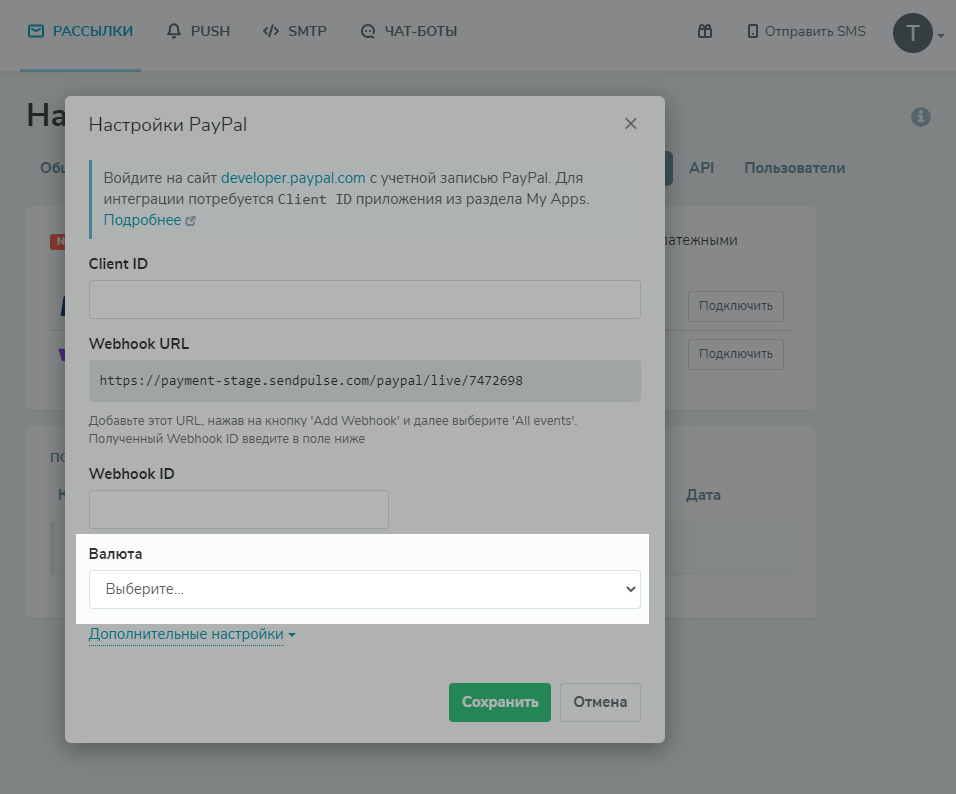Select the Webhook URL text box

364,381
